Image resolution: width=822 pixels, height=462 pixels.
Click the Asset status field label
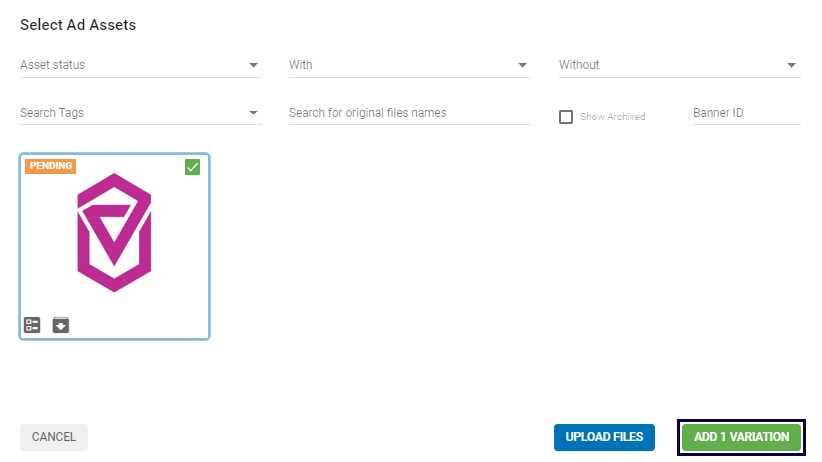[53, 65]
